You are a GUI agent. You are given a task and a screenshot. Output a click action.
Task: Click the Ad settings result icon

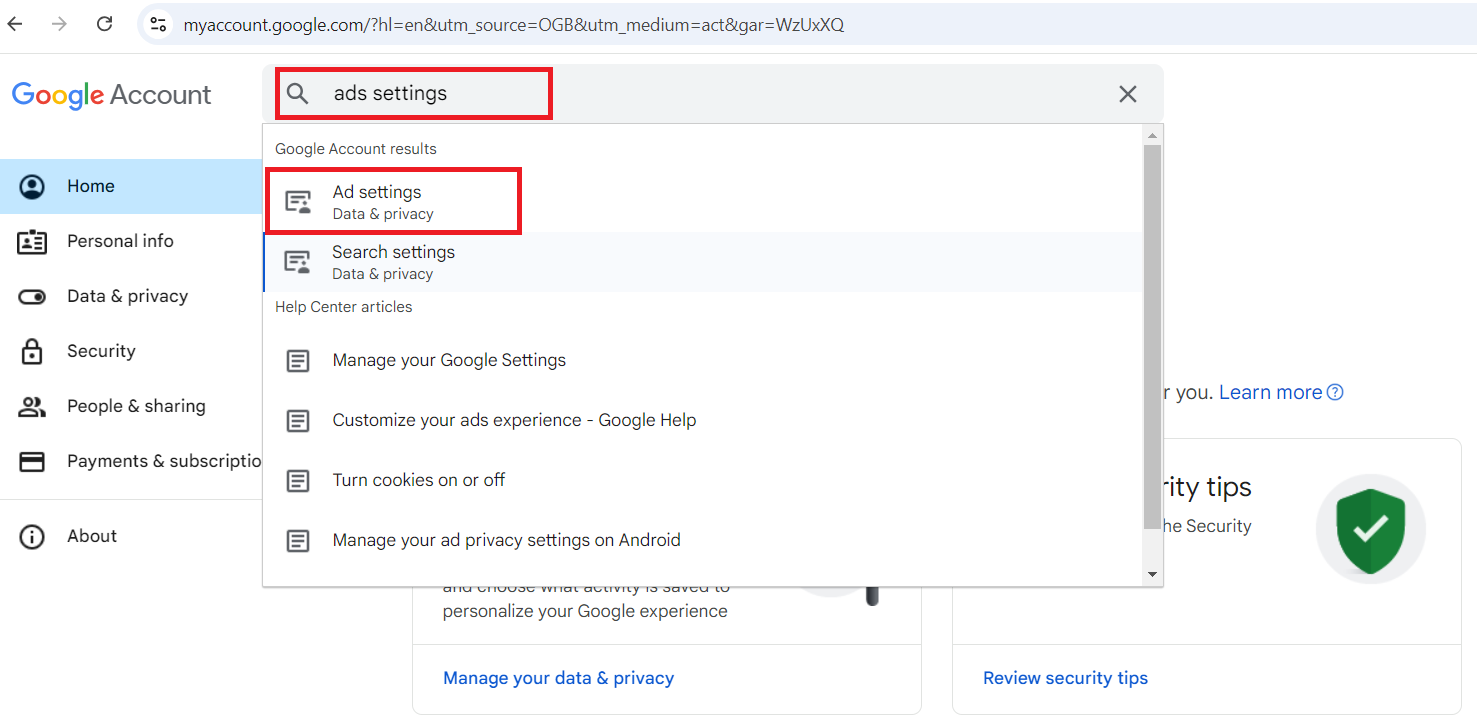coord(298,202)
